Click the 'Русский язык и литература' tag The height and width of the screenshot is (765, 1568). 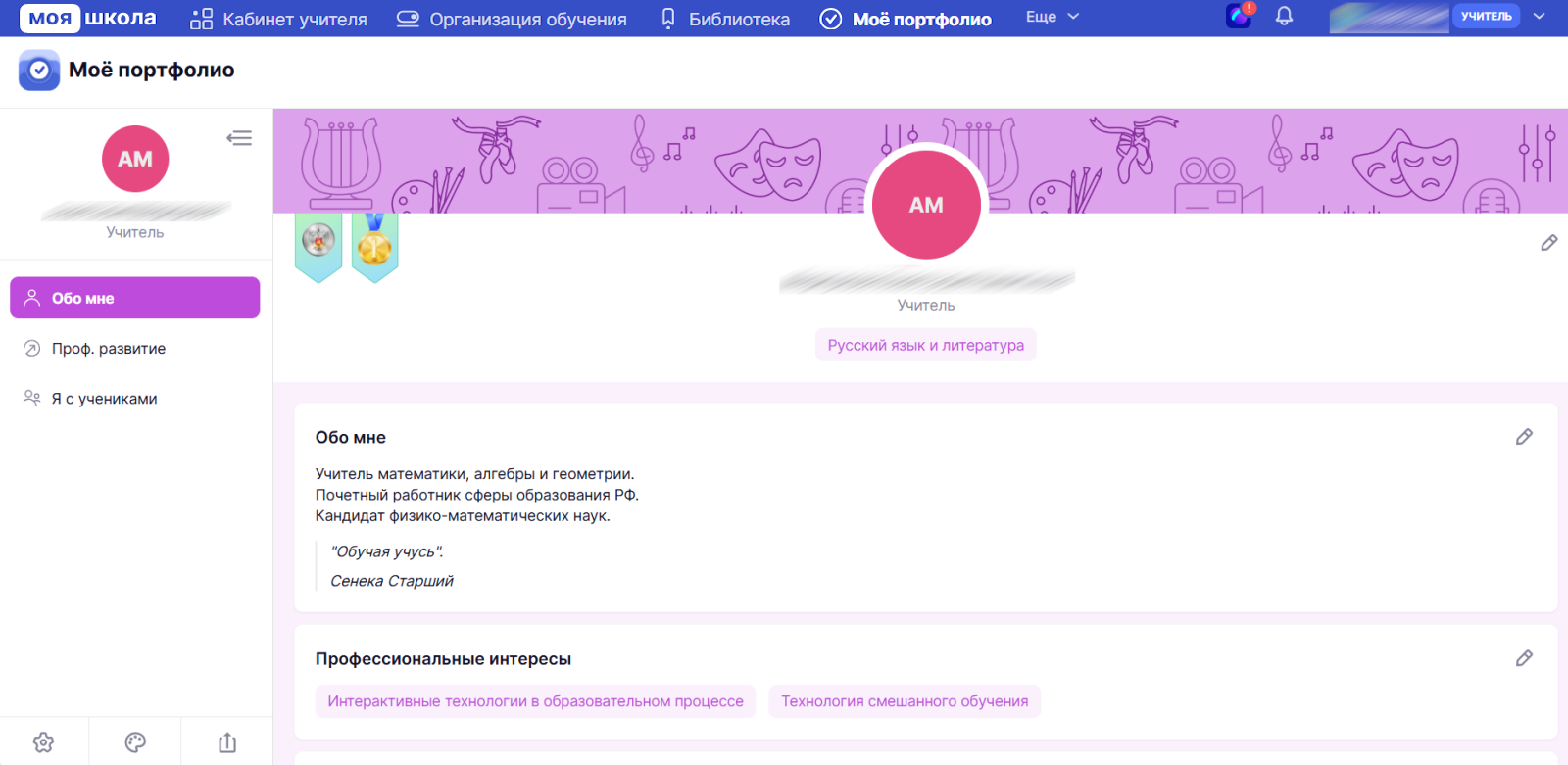925,345
